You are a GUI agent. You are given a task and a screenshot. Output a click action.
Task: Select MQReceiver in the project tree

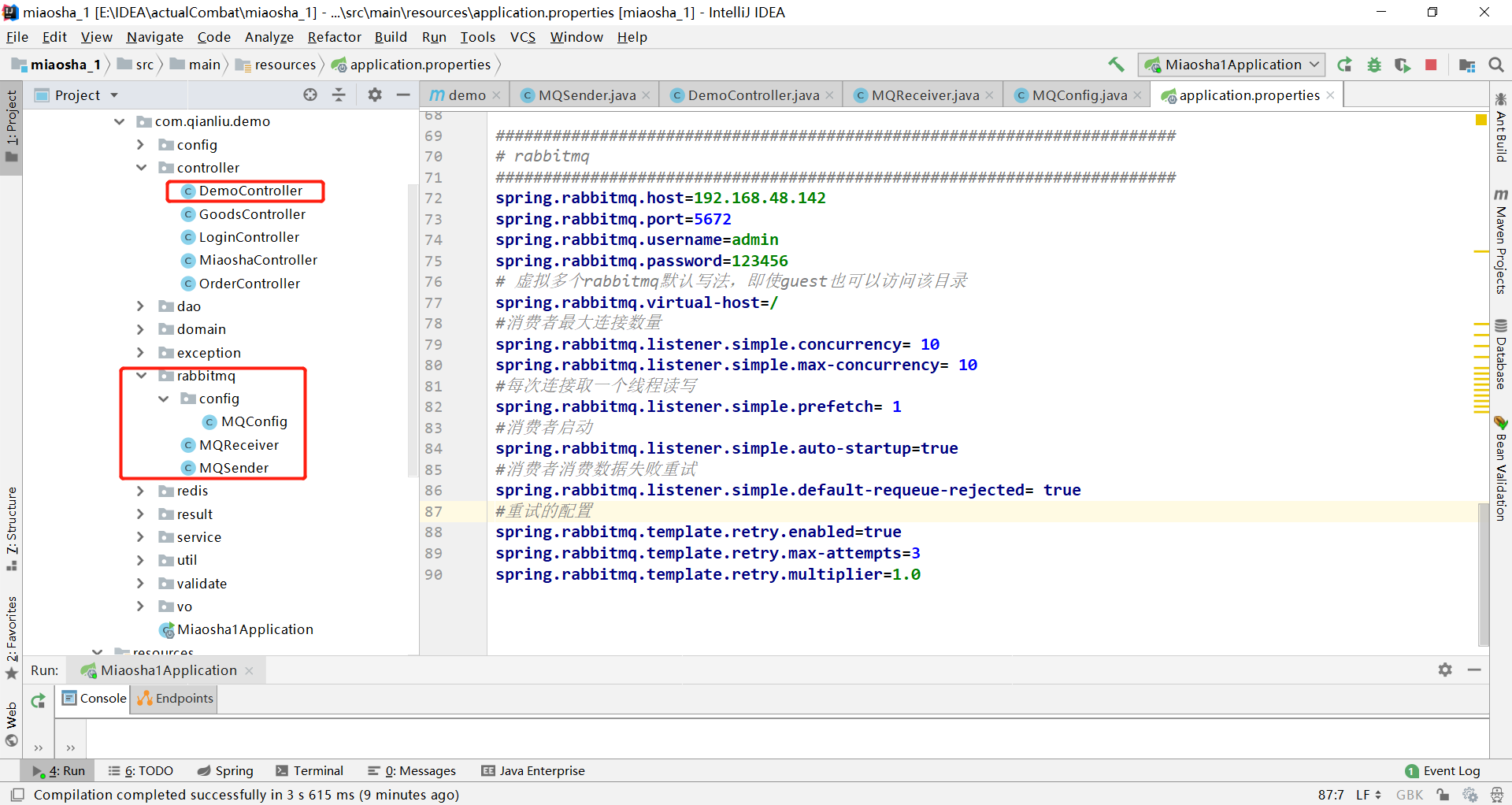[x=239, y=445]
